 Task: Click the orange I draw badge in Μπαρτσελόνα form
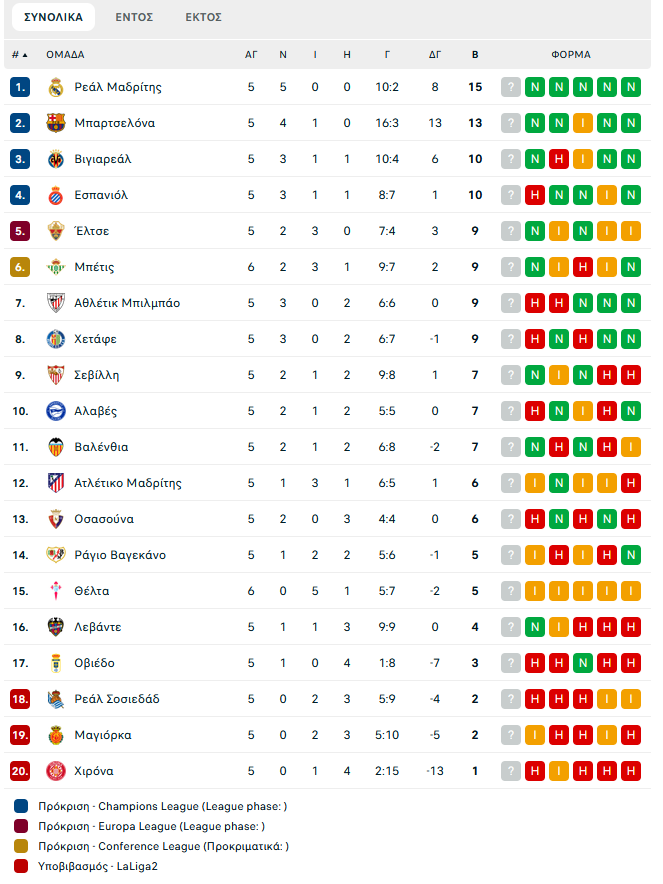tap(583, 123)
